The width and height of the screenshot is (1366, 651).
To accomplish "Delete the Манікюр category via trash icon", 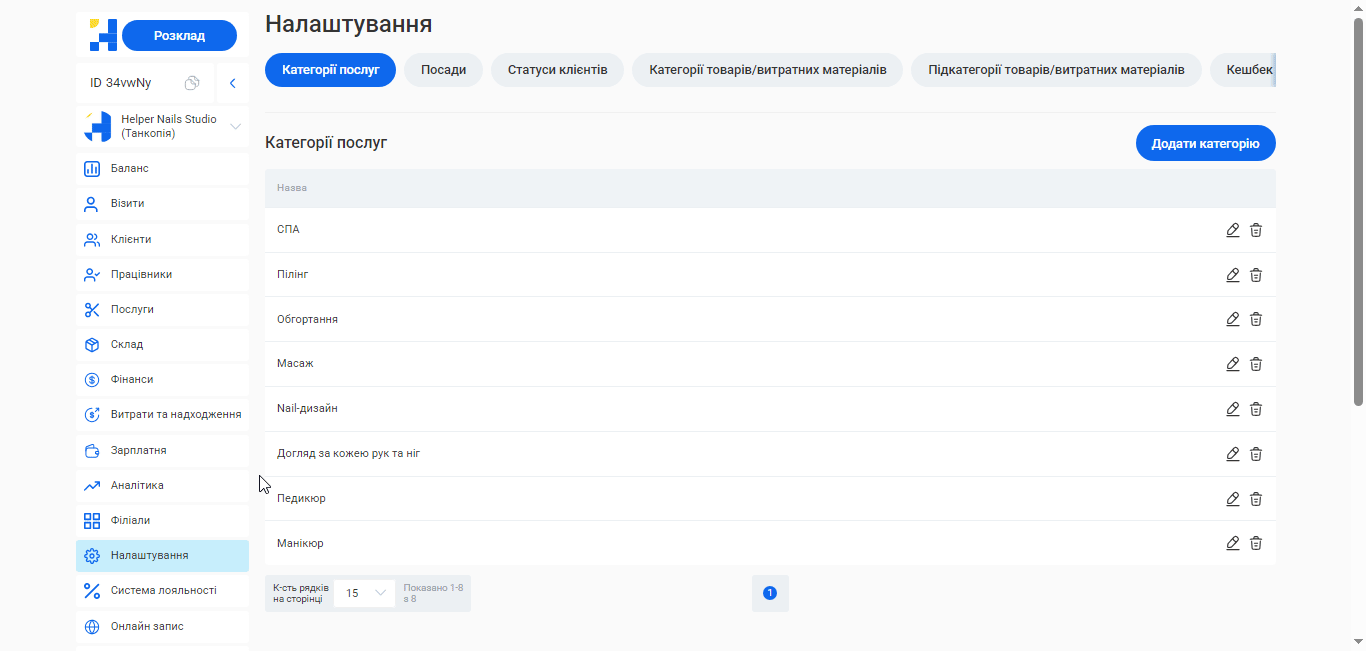I will (1256, 543).
